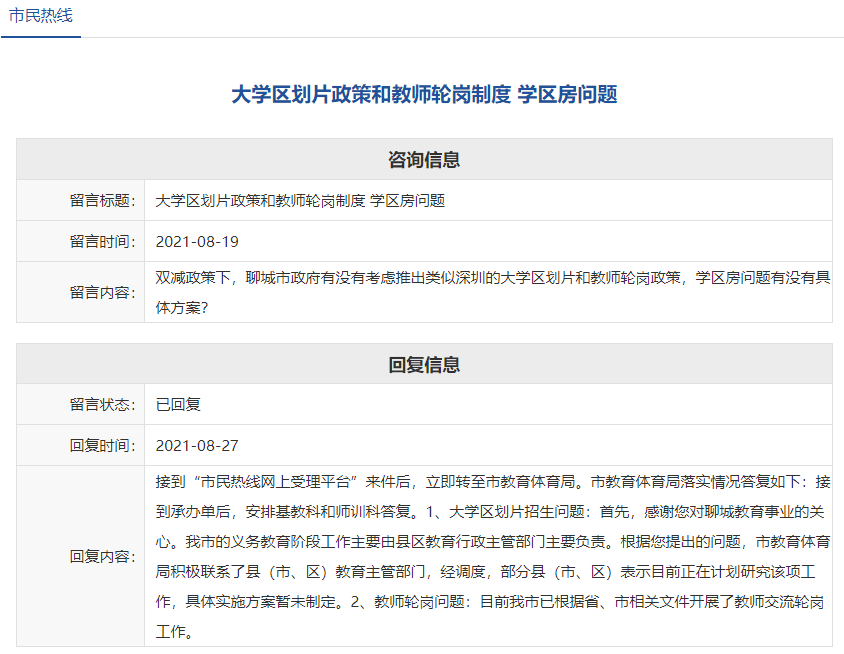Select the reply date 2021-08-27
This screenshot has width=844, height=654.
[197, 446]
